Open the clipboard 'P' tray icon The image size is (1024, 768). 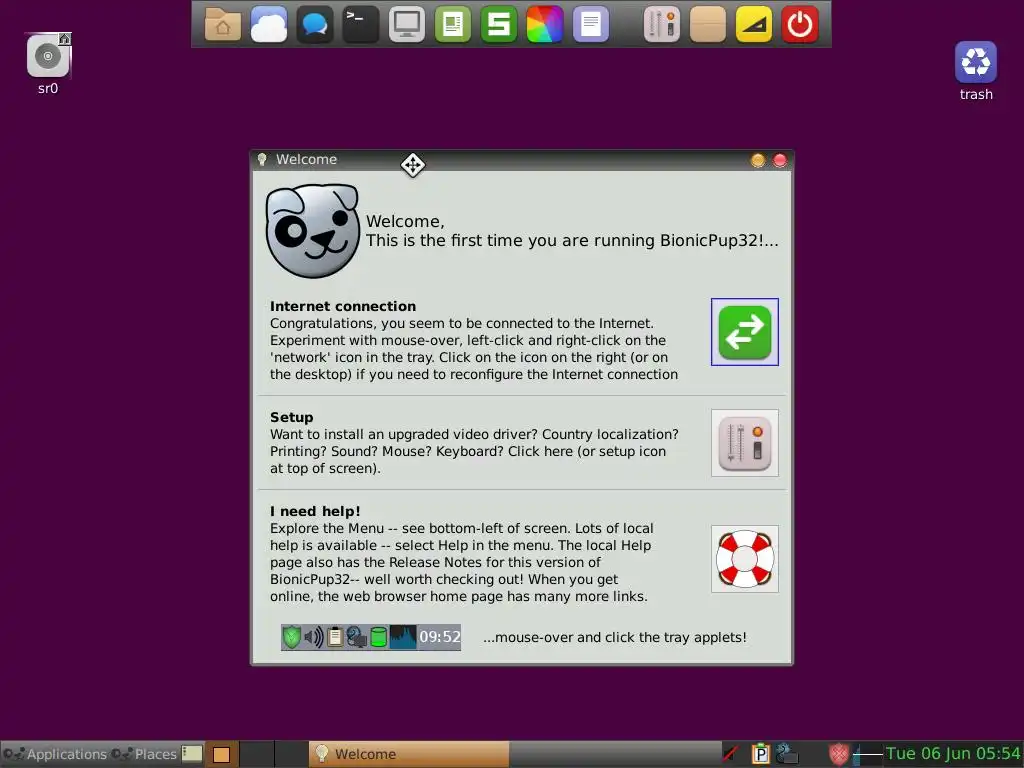[x=760, y=754]
